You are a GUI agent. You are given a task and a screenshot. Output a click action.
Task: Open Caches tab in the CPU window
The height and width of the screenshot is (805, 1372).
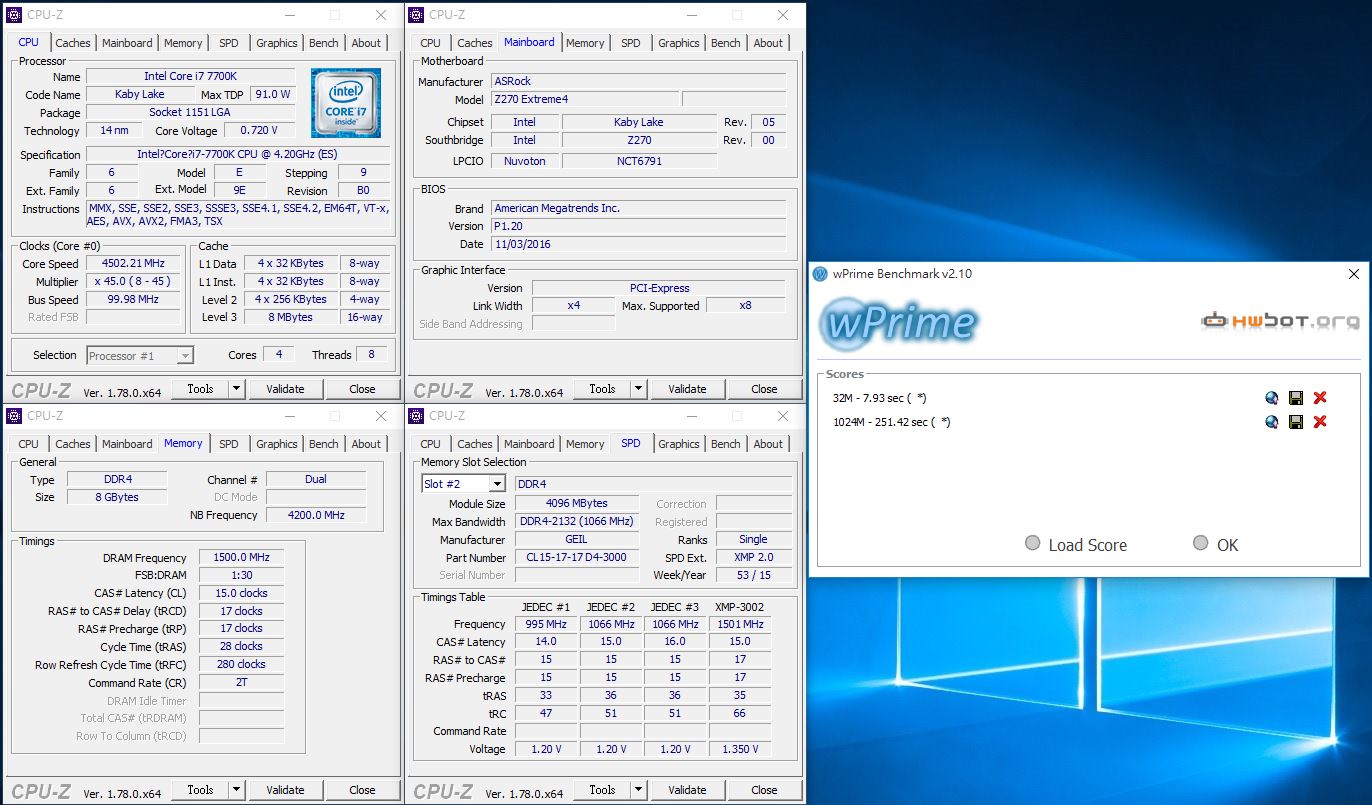click(x=73, y=43)
